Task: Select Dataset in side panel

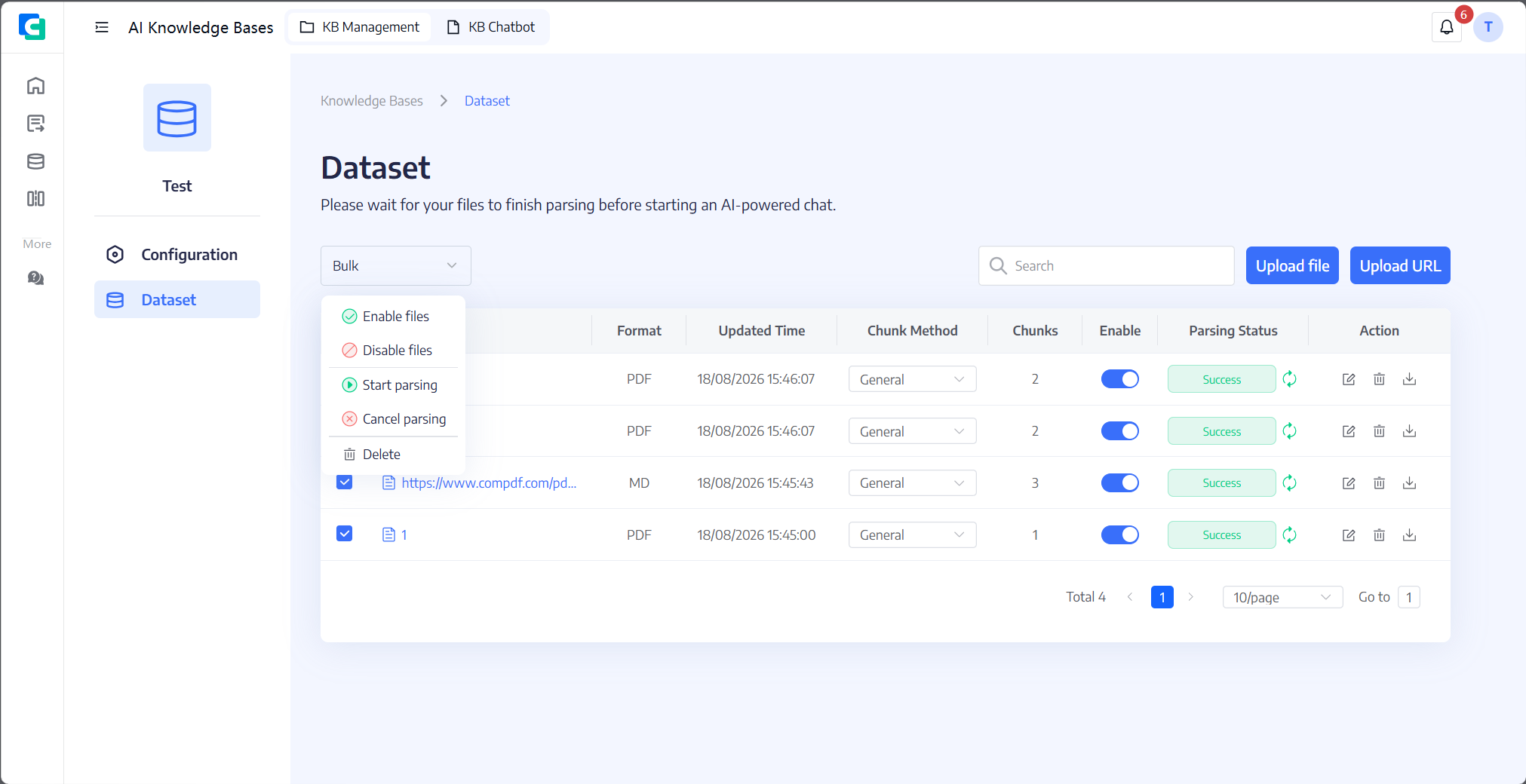Action: [177, 300]
